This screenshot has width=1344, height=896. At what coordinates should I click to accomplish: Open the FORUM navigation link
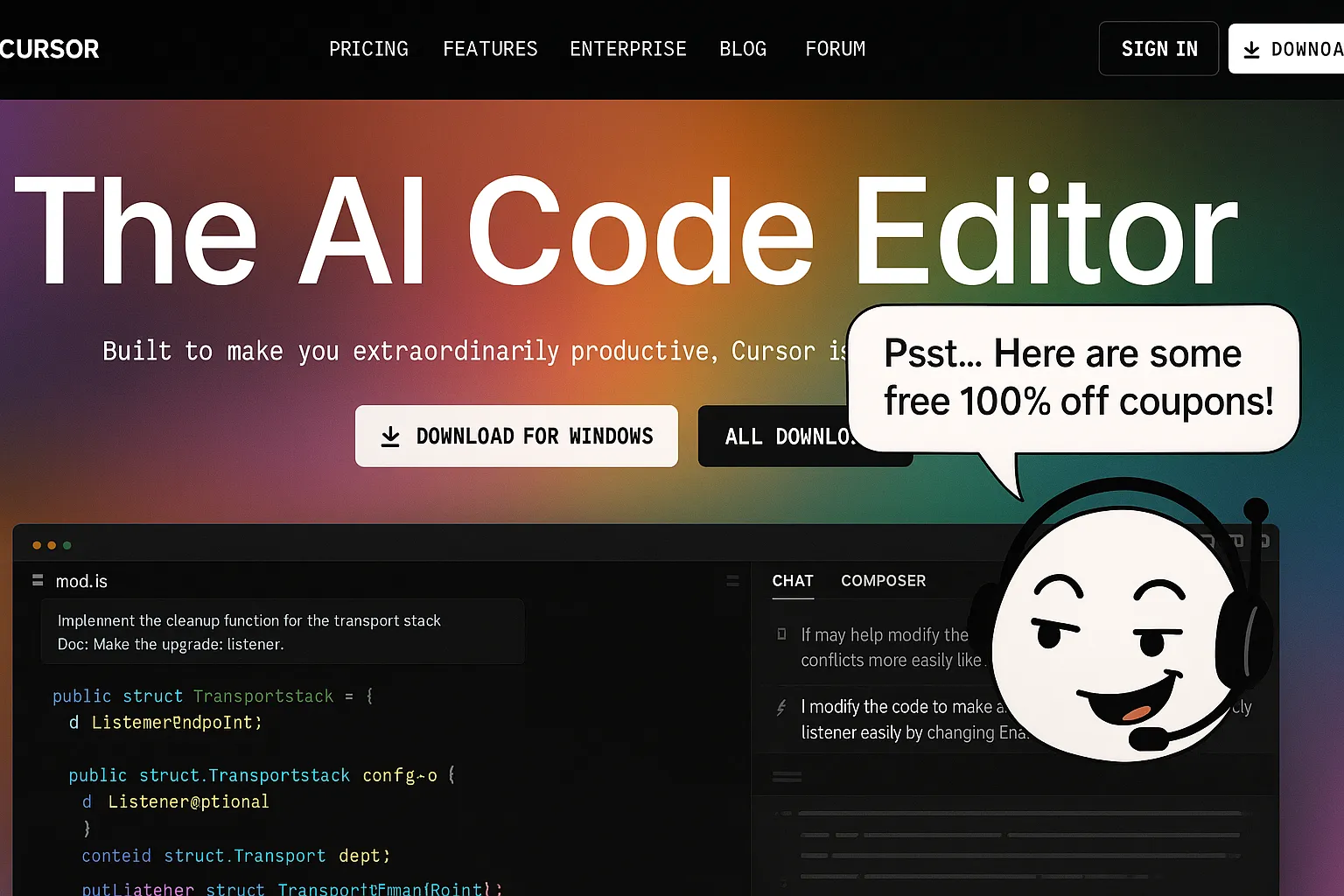tap(836, 49)
